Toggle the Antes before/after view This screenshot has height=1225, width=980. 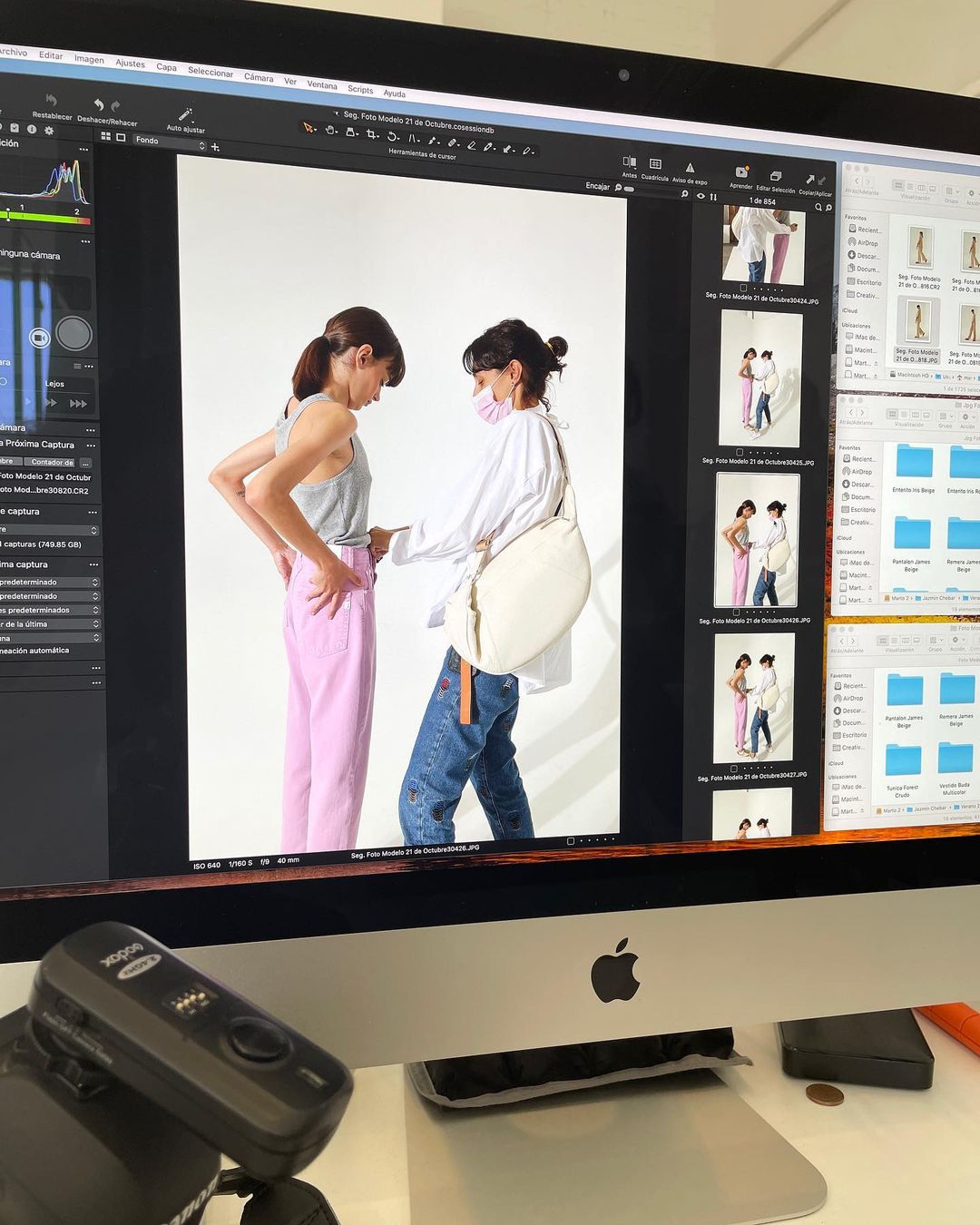(629, 162)
